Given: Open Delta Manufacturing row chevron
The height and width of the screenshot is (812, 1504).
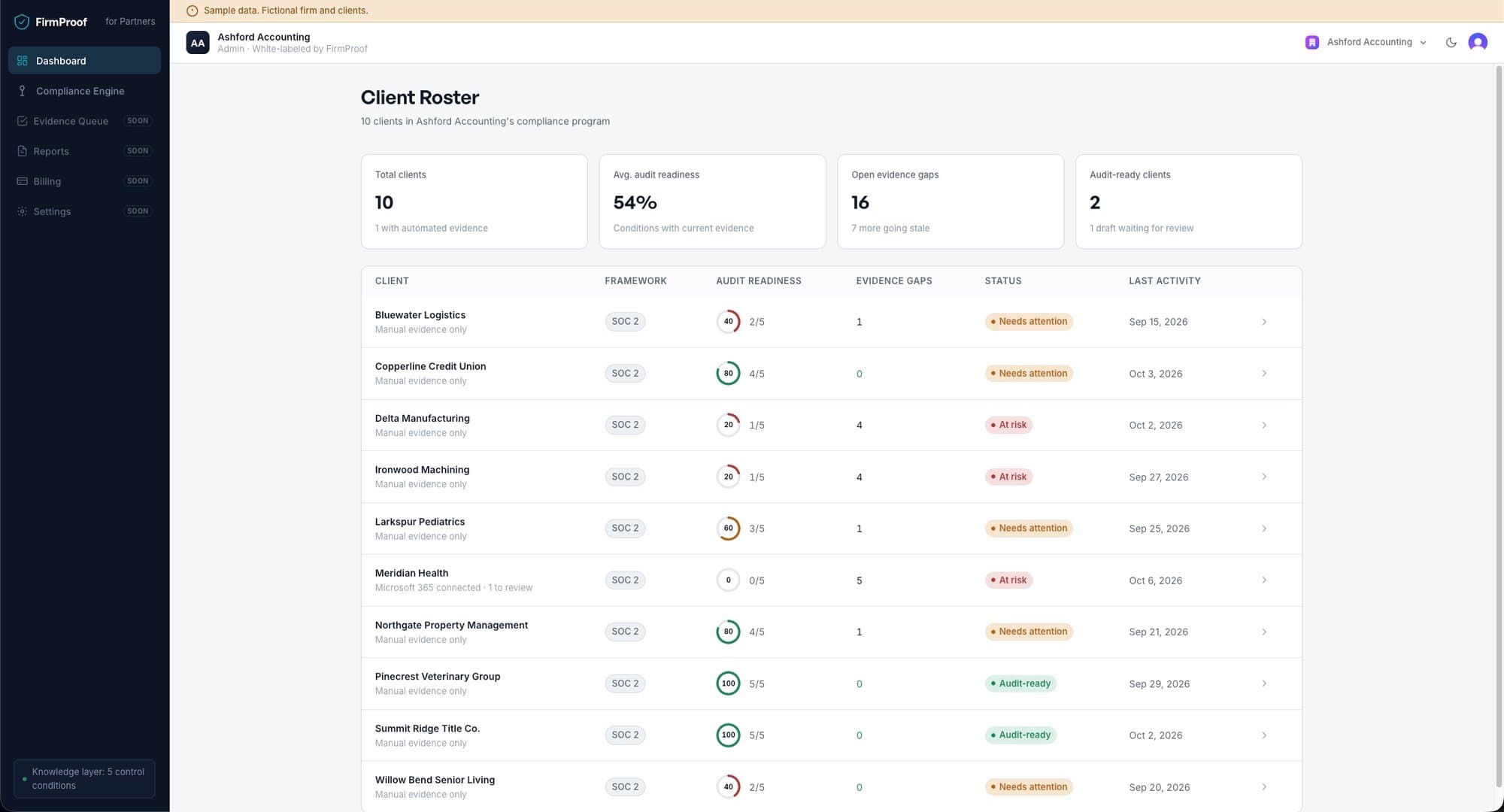Looking at the screenshot, I should pos(1264,425).
